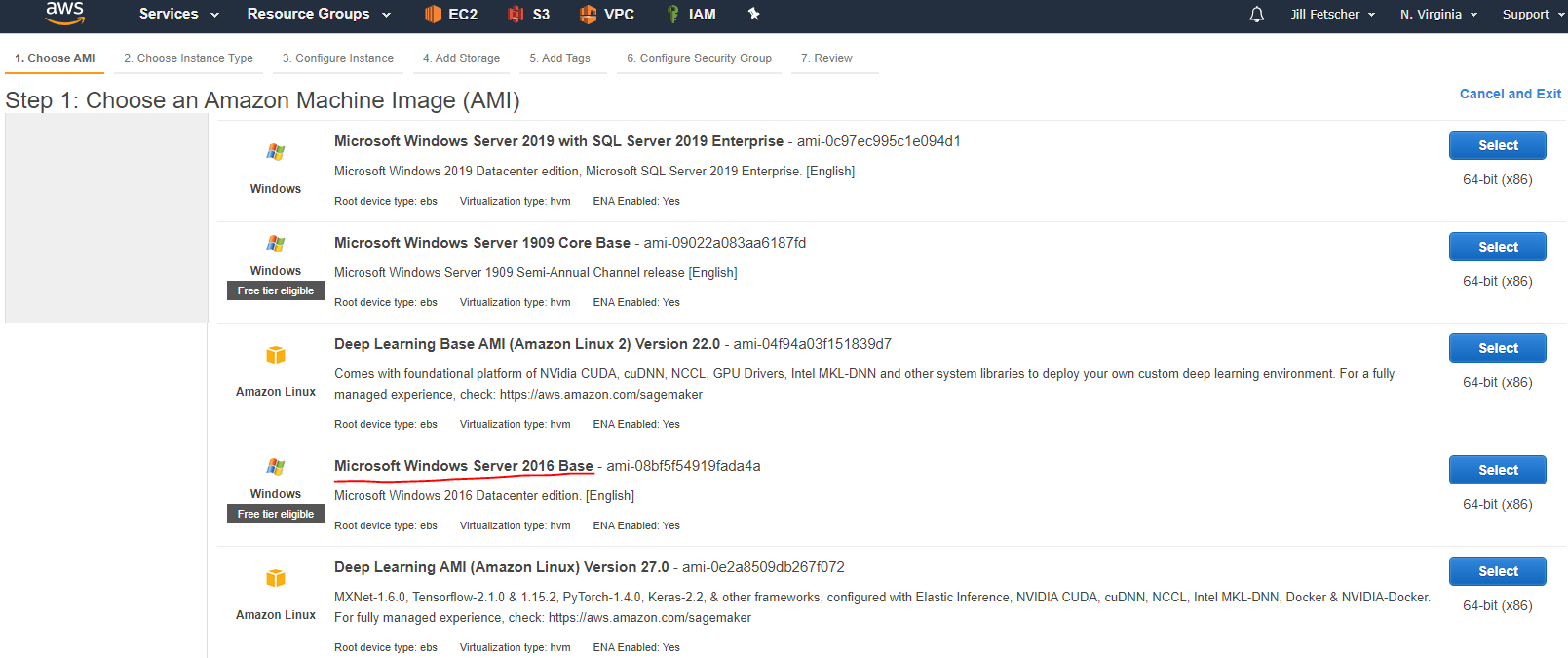Open the notifications bell
Screen dimensions: 1568x658
click(x=1257, y=14)
